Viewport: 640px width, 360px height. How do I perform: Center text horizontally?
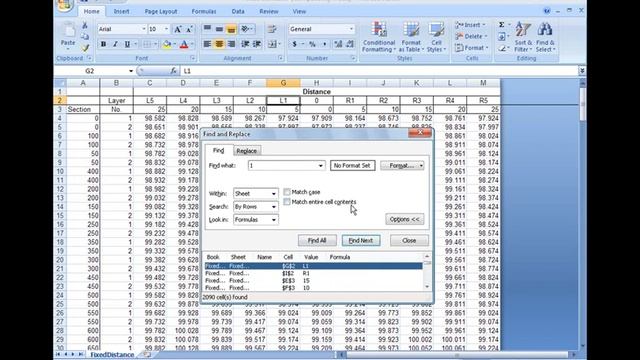[219, 44]
